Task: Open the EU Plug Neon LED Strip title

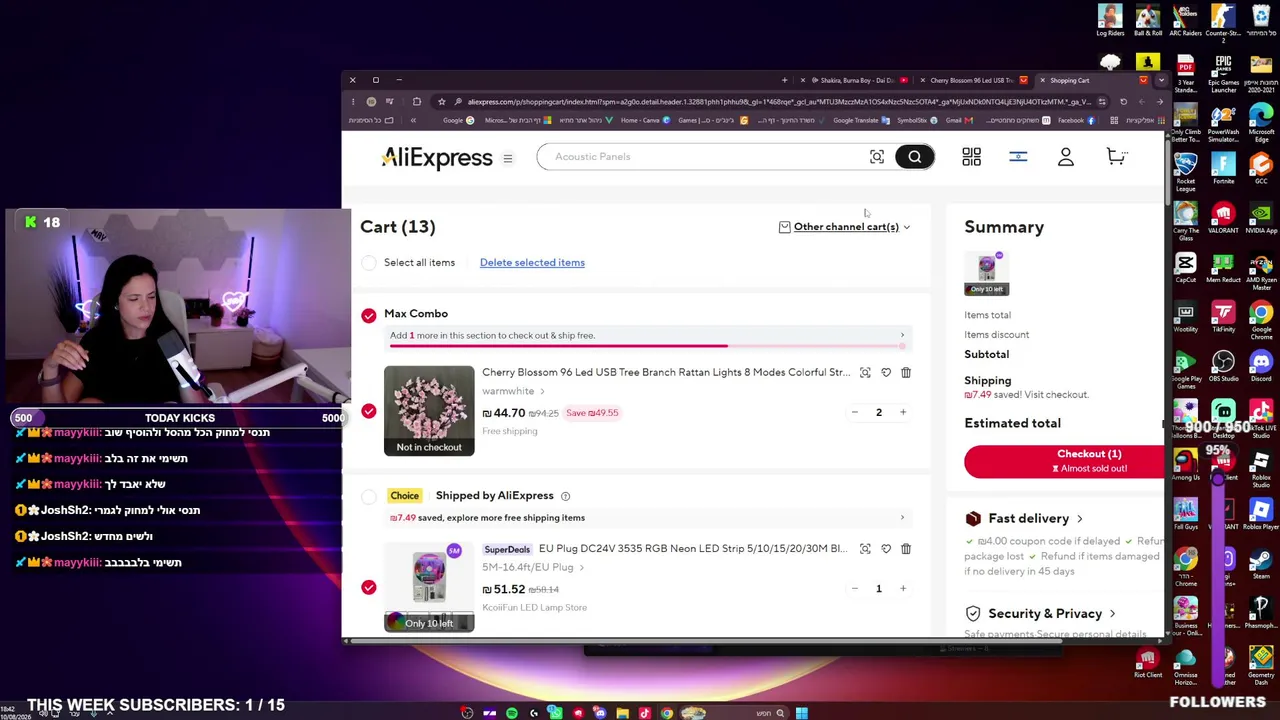Action: click(692, 548)
